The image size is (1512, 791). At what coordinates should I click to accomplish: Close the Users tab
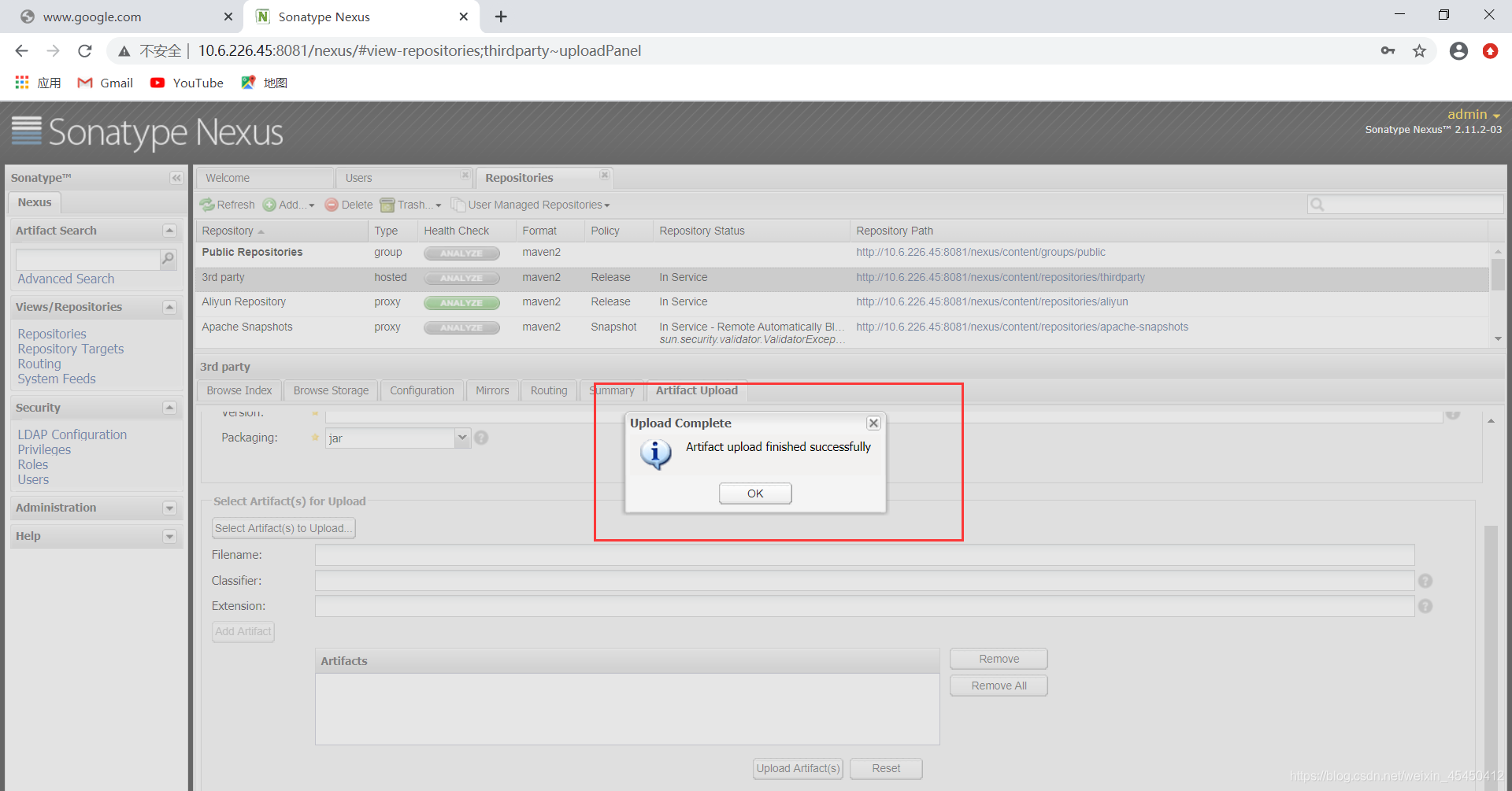(465, 175)
